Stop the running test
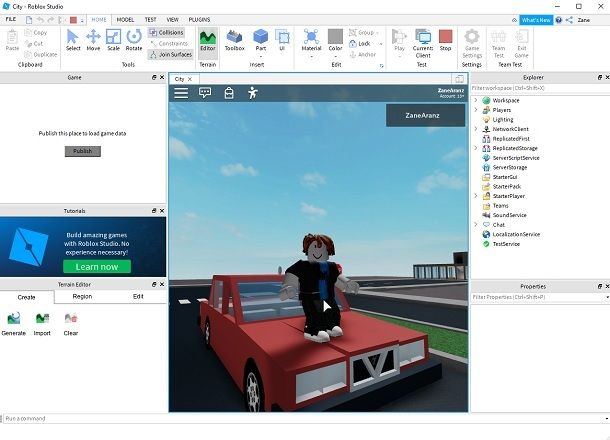The image size is (610, 440). coord(445,40)
